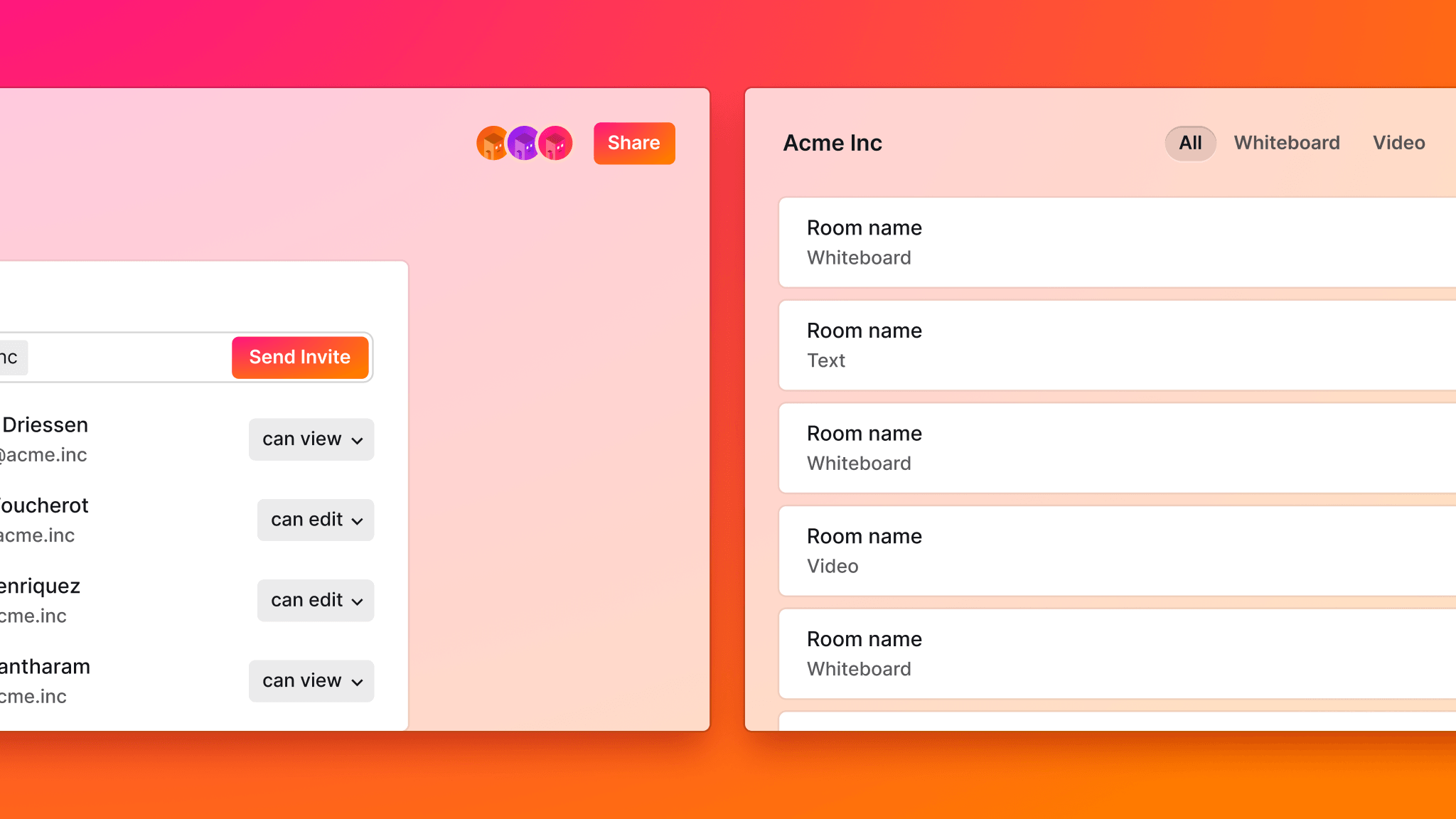
Task: Expand Driessen's permission dropdown
Action: coord(311,438)
